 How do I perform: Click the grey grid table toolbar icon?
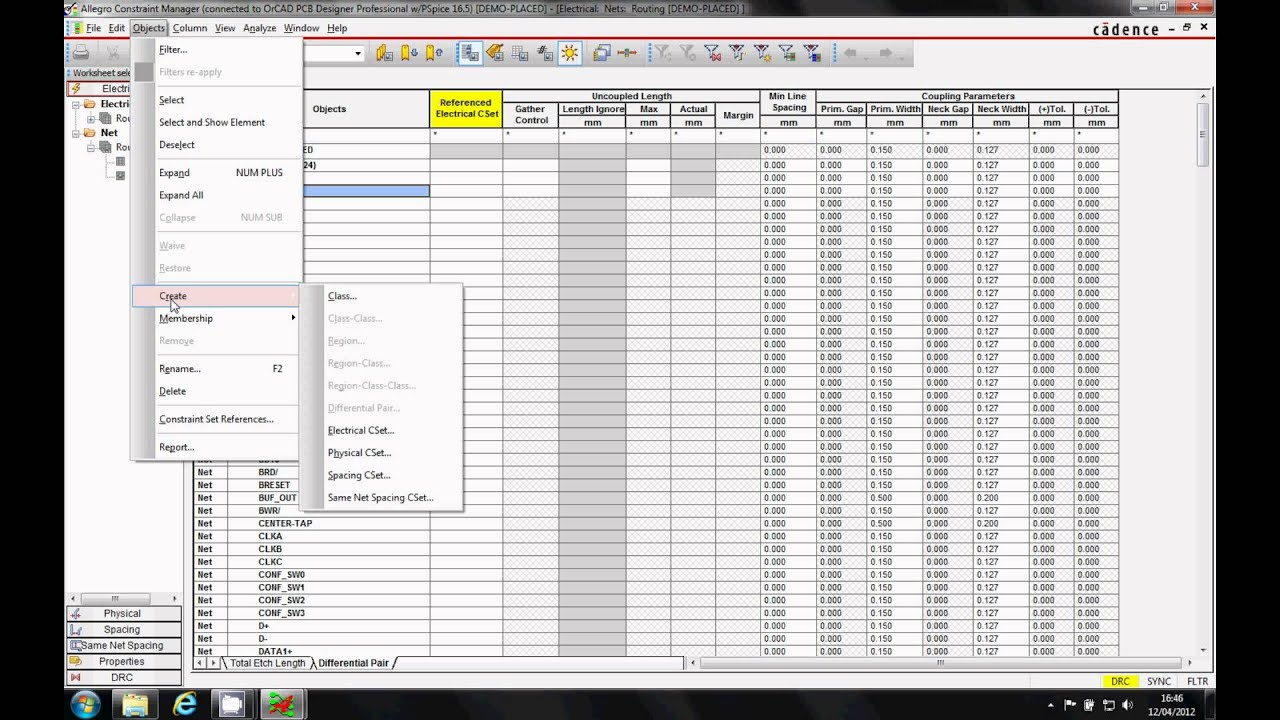click(x=520, y=53)
